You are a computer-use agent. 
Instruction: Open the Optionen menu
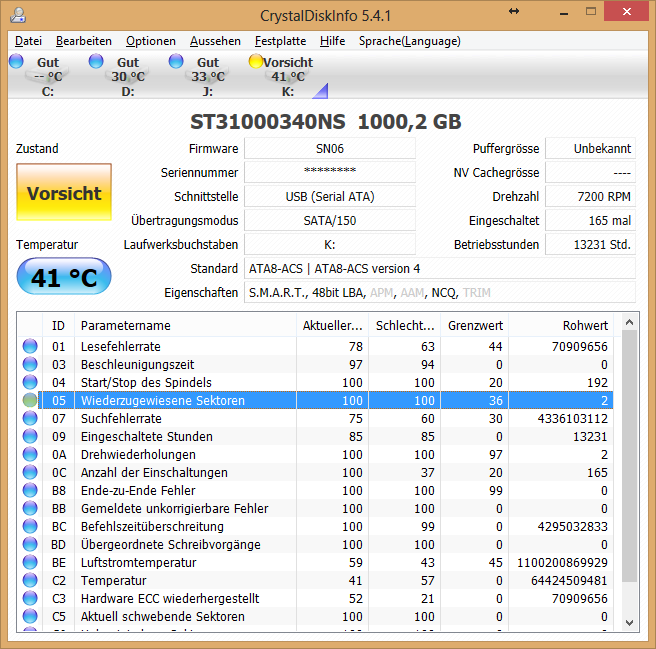(x=151, y=41)
